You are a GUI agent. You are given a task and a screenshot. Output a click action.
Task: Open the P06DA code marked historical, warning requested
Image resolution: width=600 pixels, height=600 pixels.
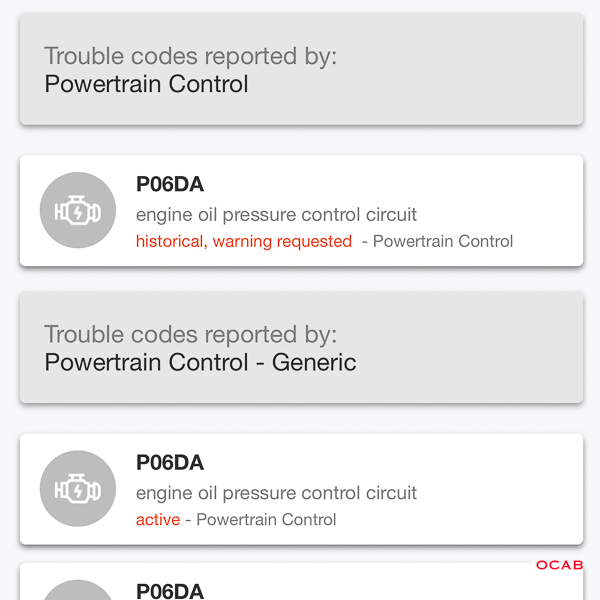(x=302, y=210)
